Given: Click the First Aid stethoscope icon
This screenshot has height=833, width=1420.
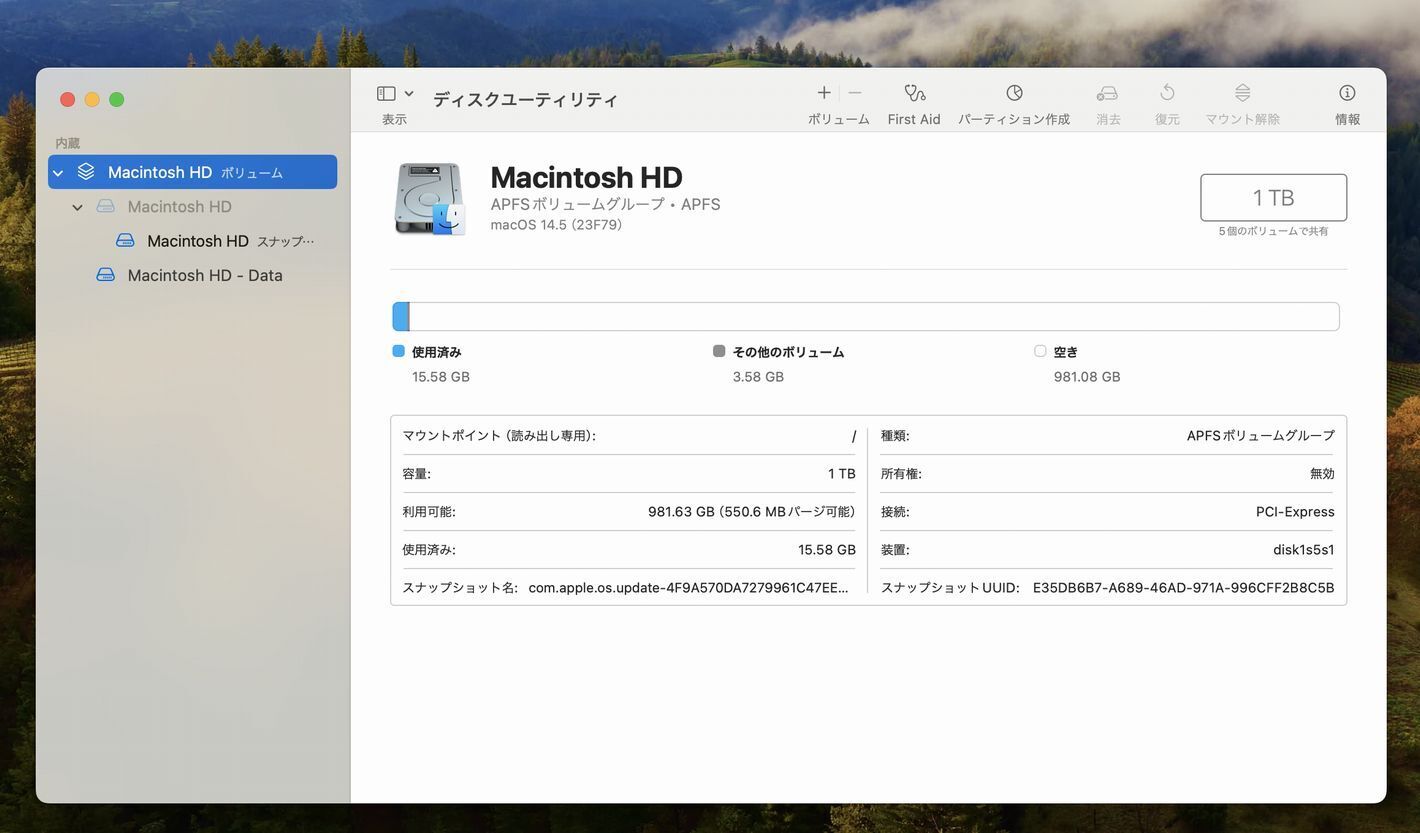Looking at the screenshot, I should 914,93.
